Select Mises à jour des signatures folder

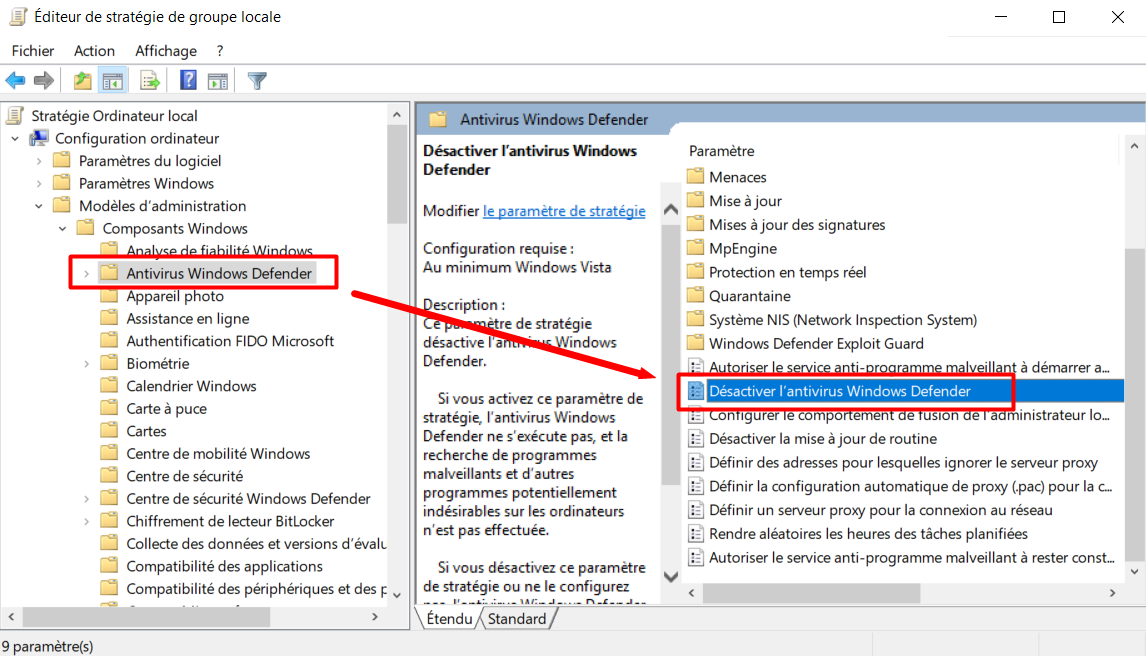(x=797, y=224)
